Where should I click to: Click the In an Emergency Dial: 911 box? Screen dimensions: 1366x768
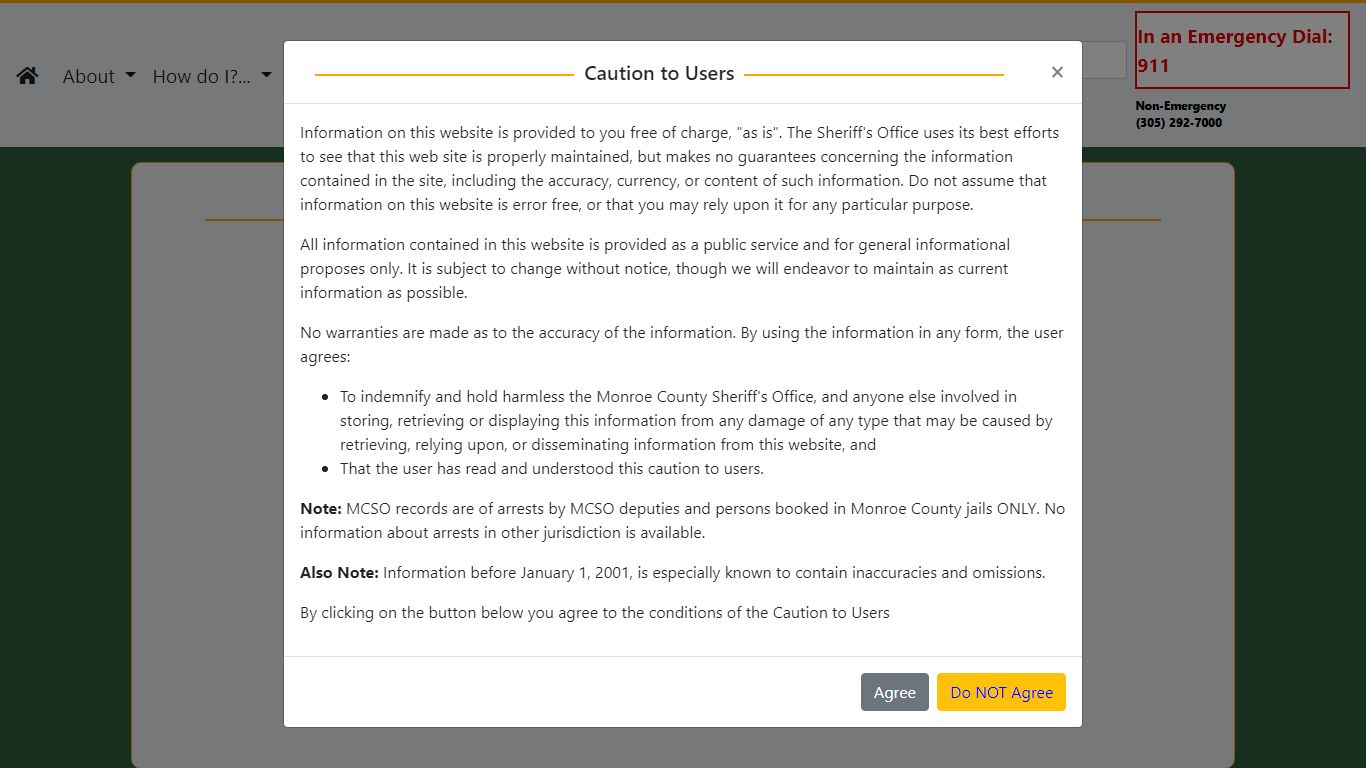(x=1242, y=50)
